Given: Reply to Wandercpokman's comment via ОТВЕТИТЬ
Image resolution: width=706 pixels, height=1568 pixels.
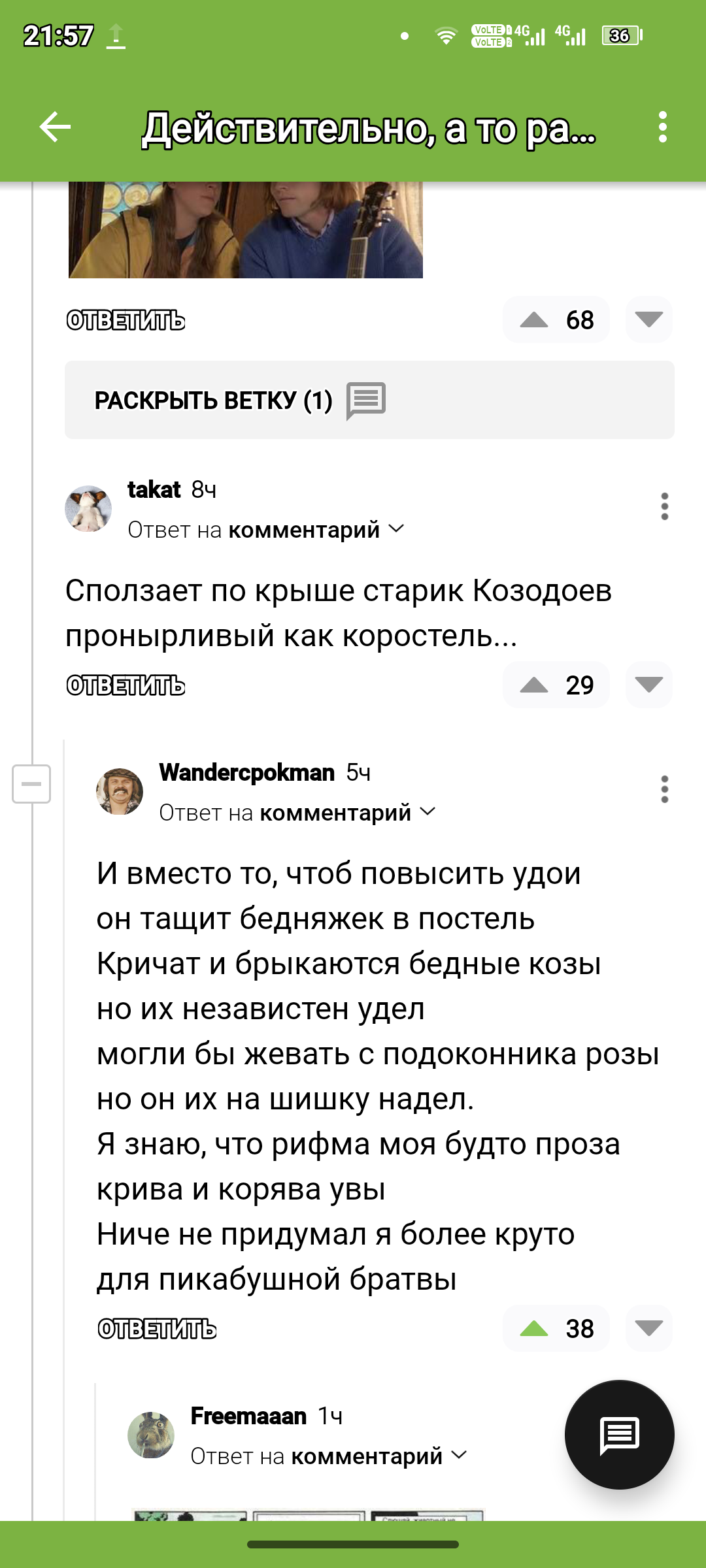Looking at the screenshot, I should point(157,1329).
